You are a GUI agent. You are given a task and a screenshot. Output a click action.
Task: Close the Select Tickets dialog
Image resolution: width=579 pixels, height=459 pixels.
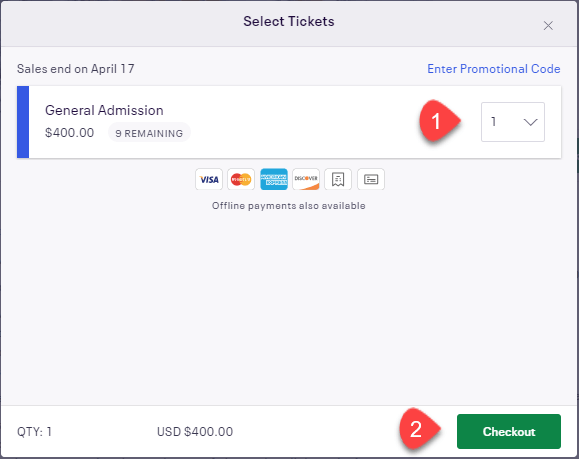548,25
